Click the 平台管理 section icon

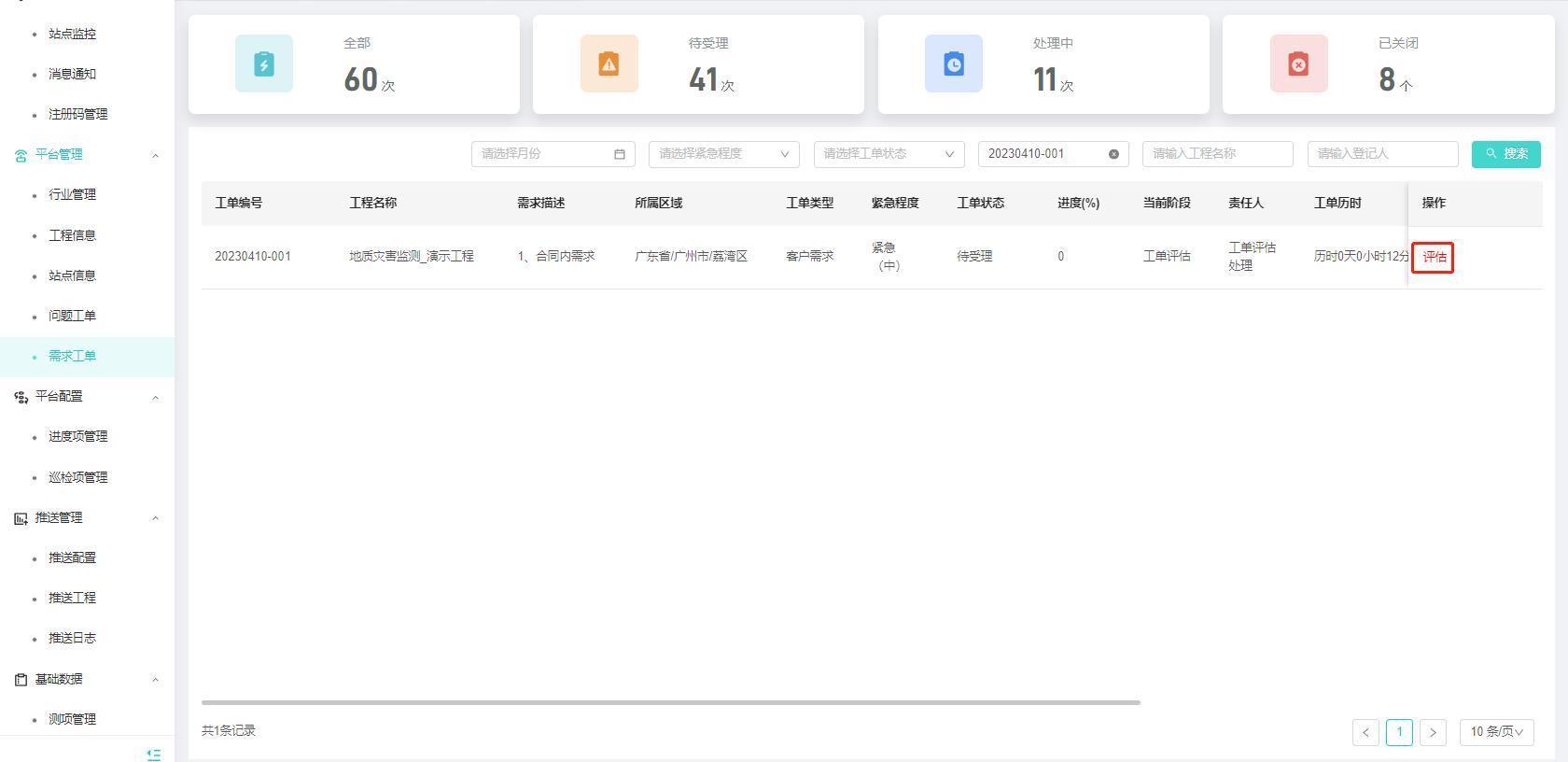[x=21, y=155]
